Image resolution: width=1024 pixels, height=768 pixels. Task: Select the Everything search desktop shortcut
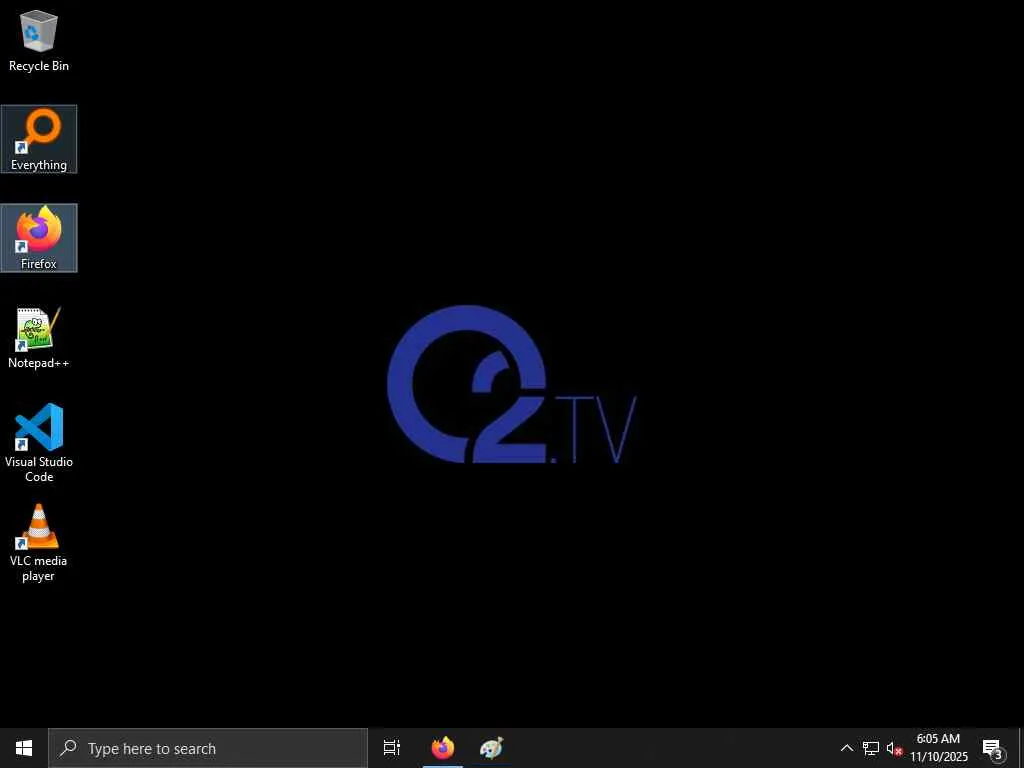point(39,139)
